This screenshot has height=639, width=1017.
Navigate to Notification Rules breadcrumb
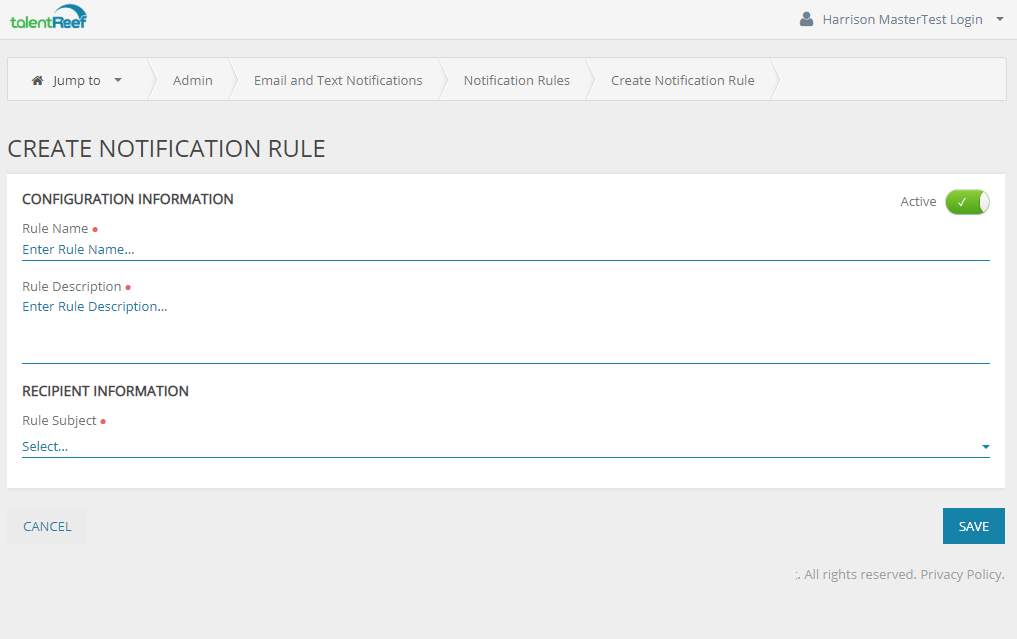[x=516, y=80]
